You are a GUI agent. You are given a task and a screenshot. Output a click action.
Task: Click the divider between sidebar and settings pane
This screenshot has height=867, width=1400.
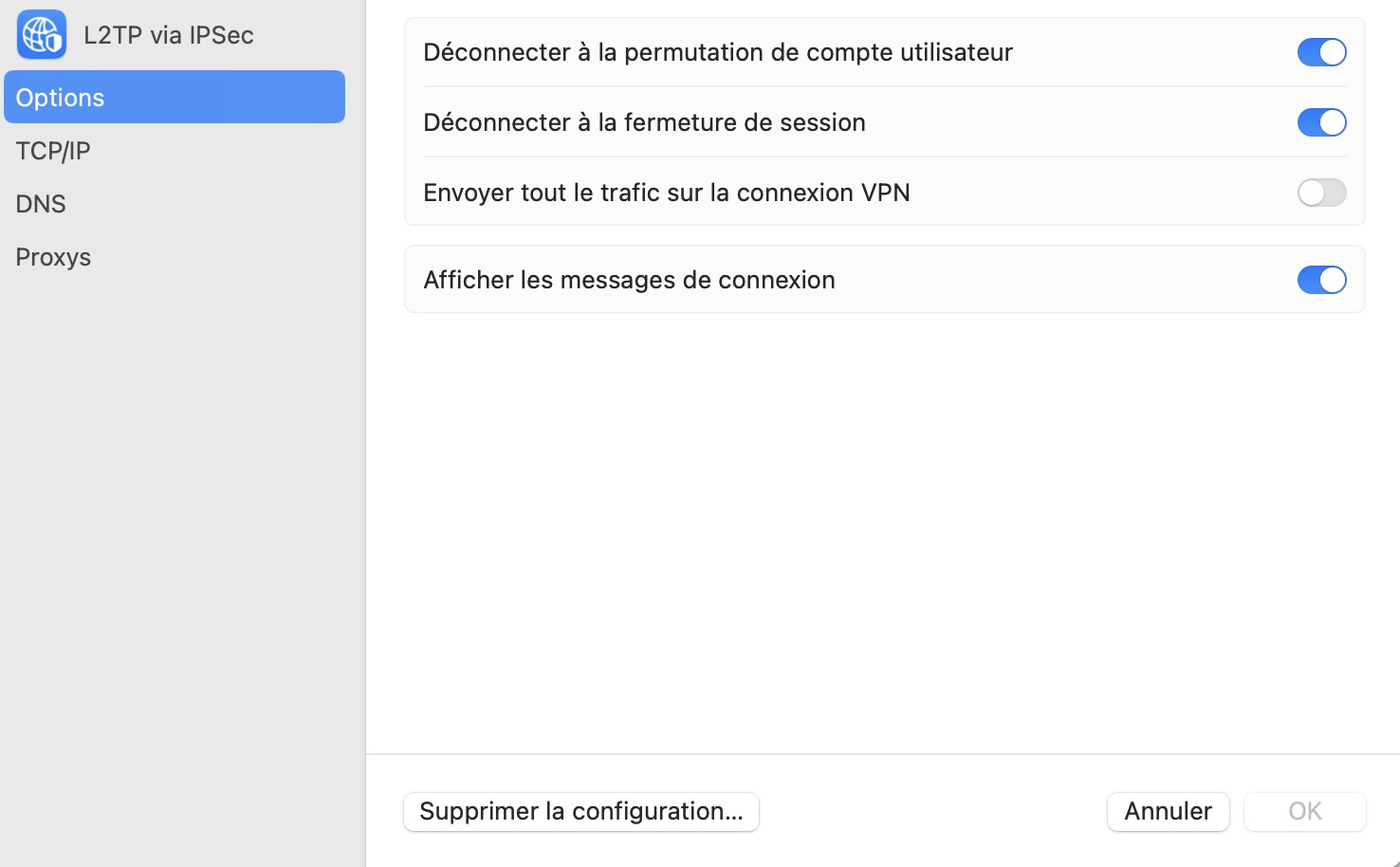[365, 433]
